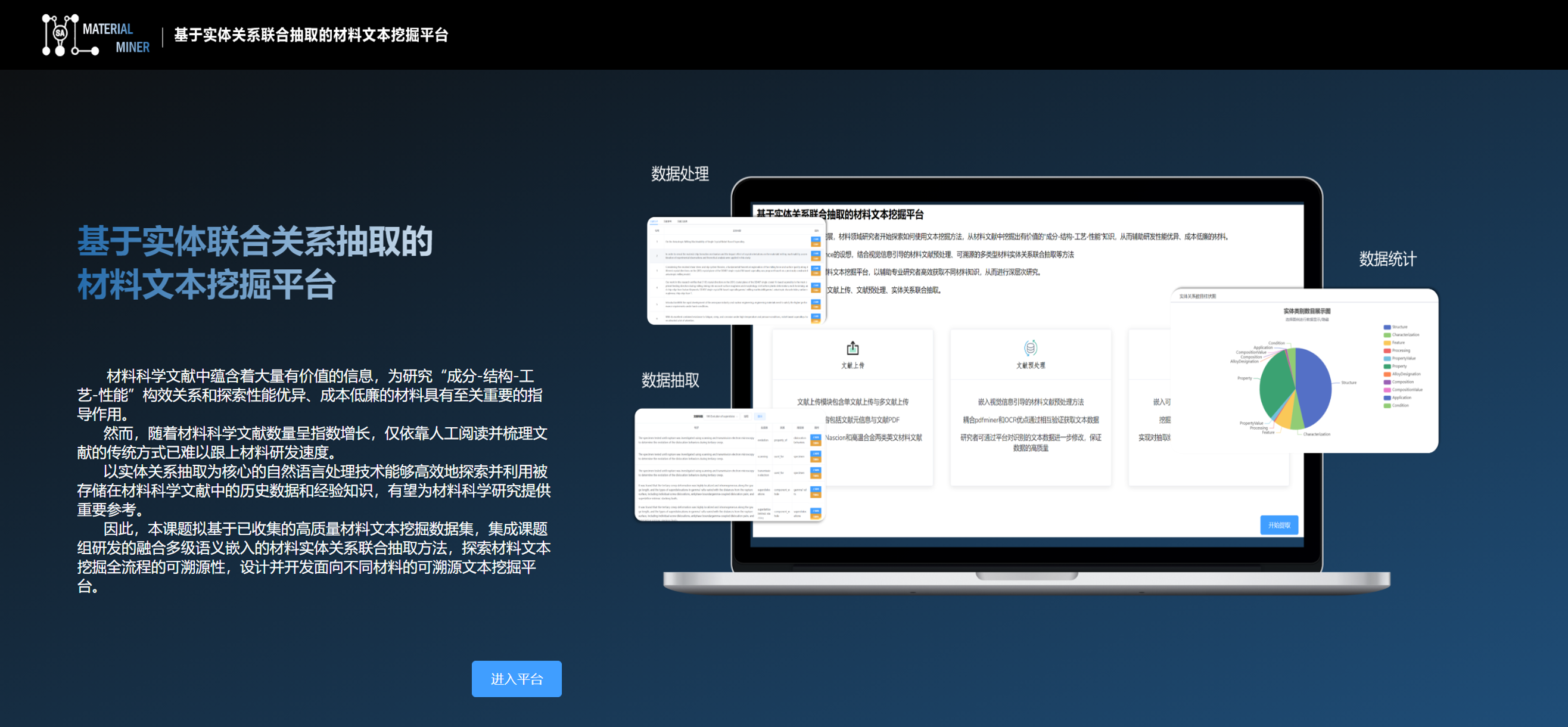Screen dimensions: 1568x727
Task: Open the 文献标题 dropdown in 数据抽取 preview
Action: point(722,417)
